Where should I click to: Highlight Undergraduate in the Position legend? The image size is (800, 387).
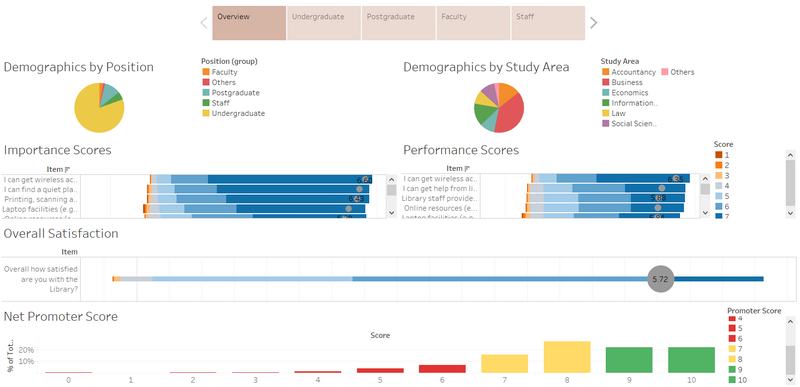233,113
